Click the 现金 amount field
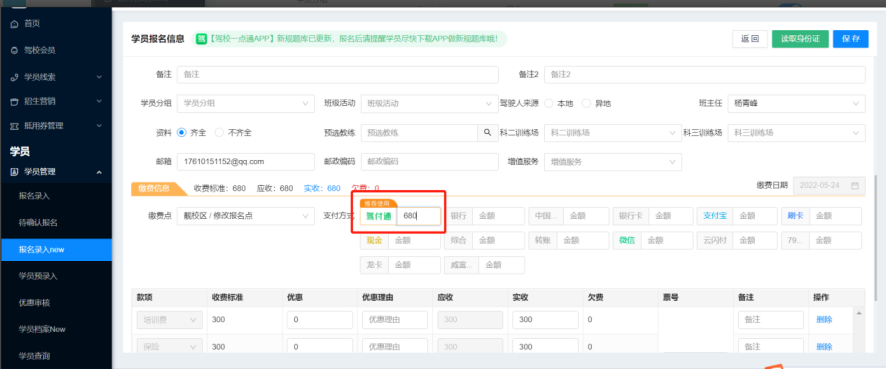 [x=414, y=240]
